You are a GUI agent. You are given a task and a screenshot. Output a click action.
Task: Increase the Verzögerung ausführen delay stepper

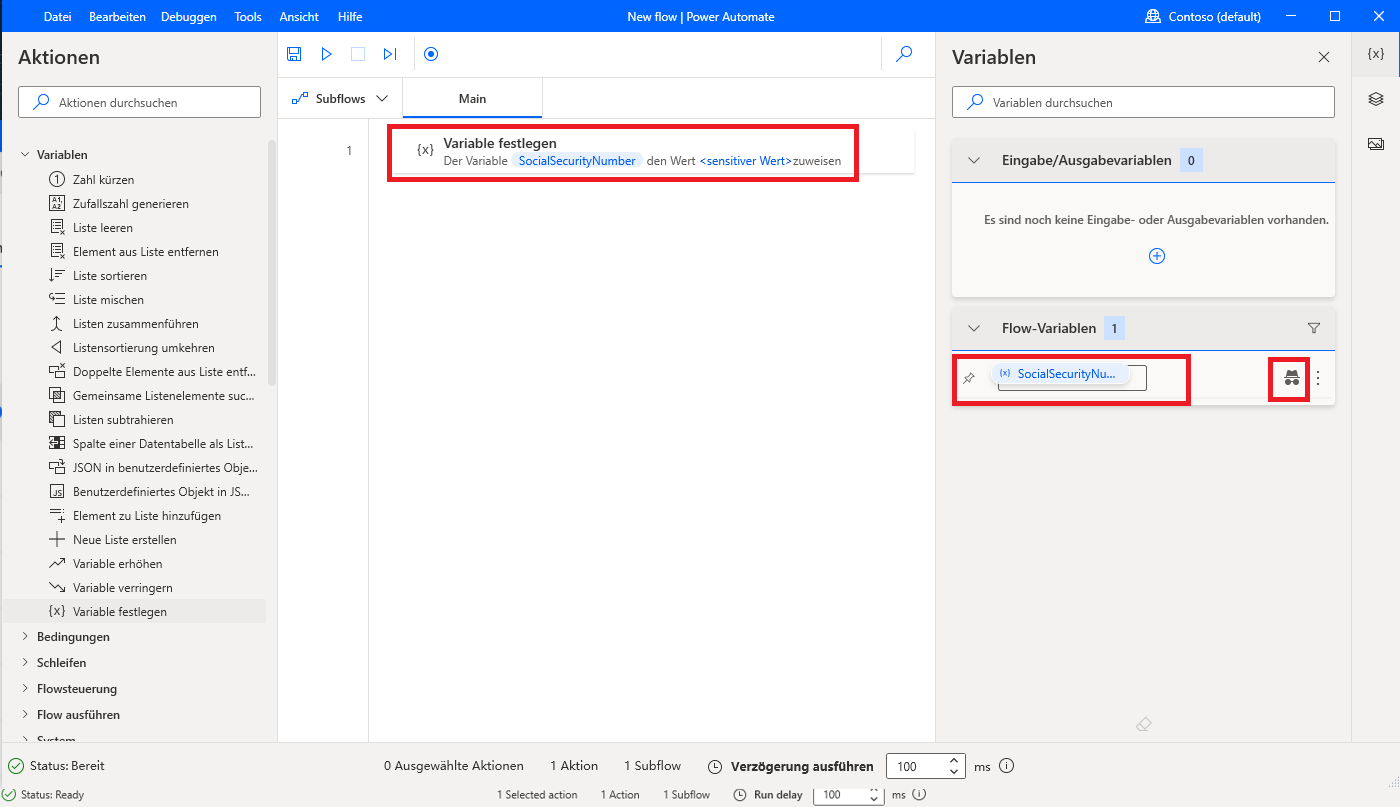tap(955, 761)
